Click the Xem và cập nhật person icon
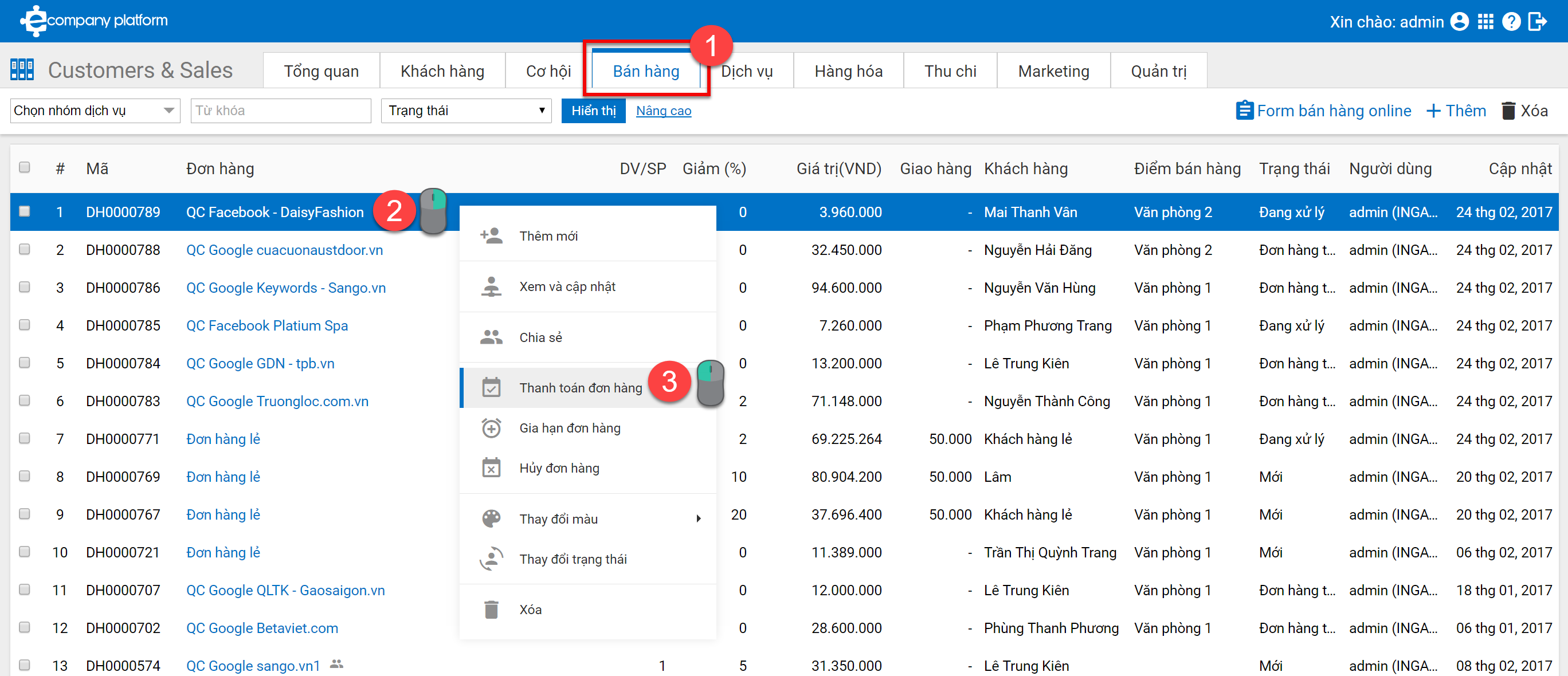Image resolution: width=1568 pixels, height=676 pixels. pos(491,286)
